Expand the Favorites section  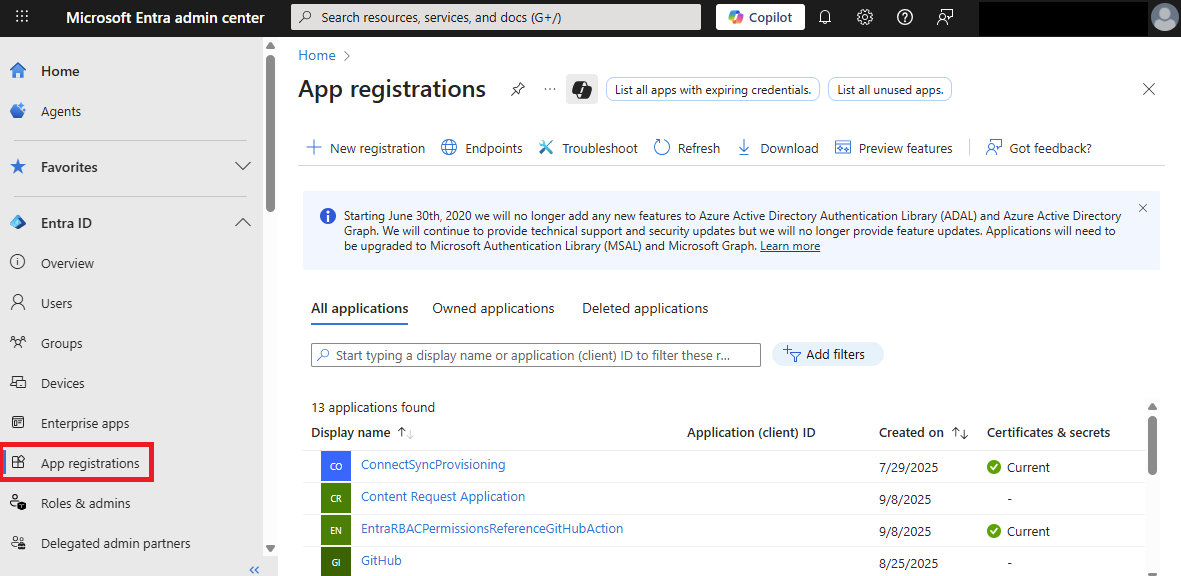pos(242,167)
